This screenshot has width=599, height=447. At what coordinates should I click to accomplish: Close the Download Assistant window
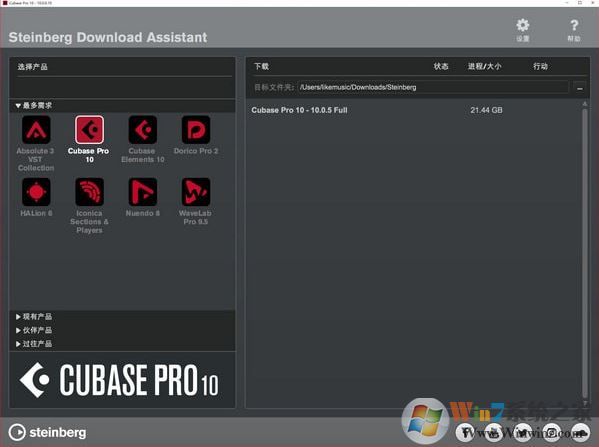[593, 3]
